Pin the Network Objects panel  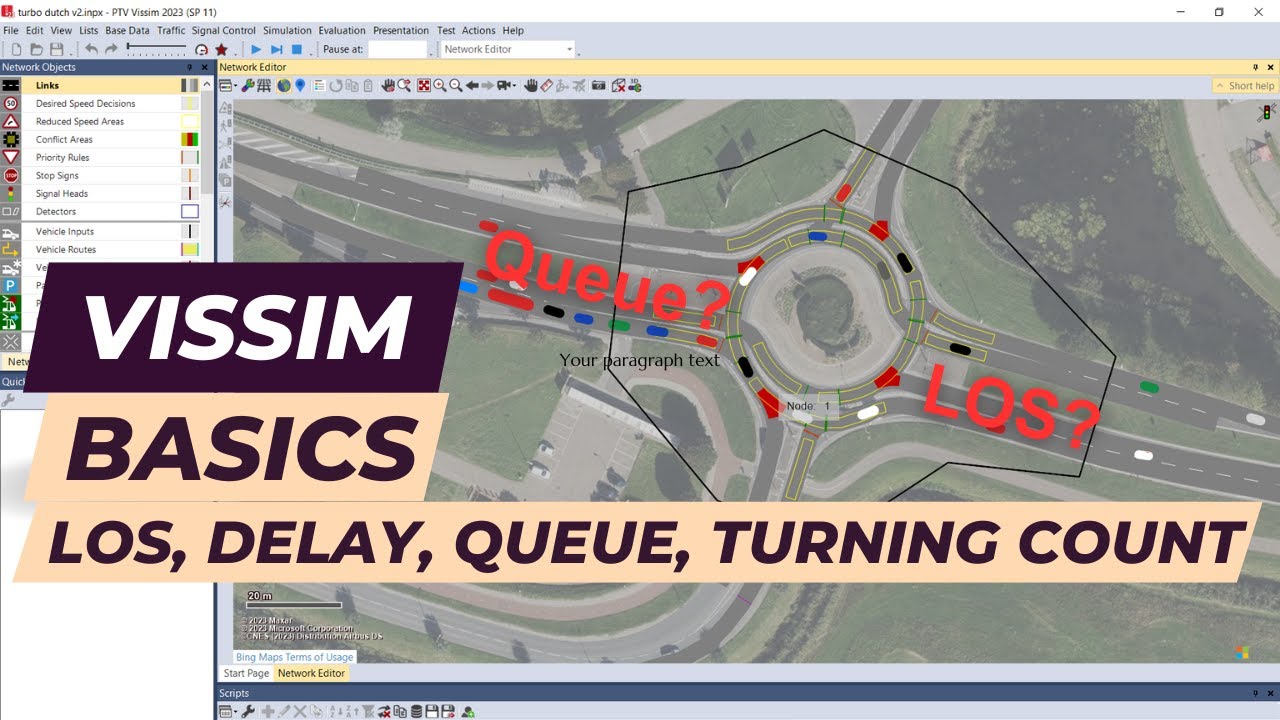(190, 67)
